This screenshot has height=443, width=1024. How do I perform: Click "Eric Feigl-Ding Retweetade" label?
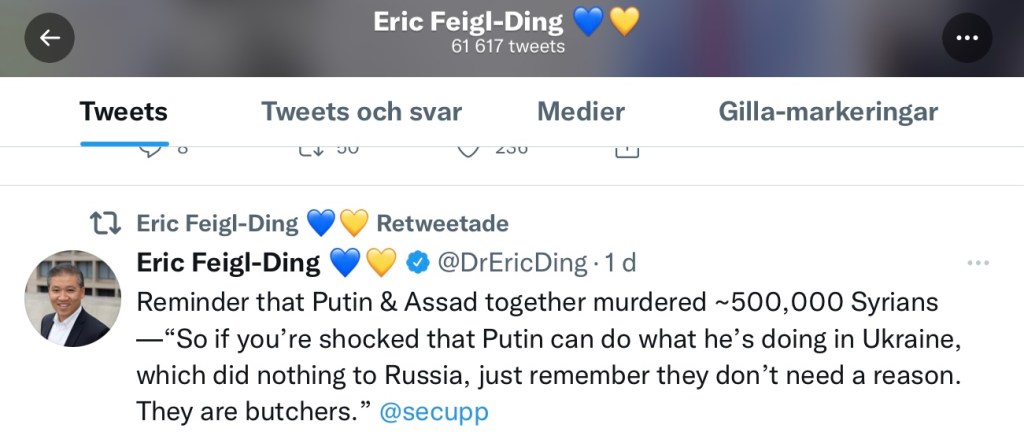pyautogui.click(x=322, y=222)
